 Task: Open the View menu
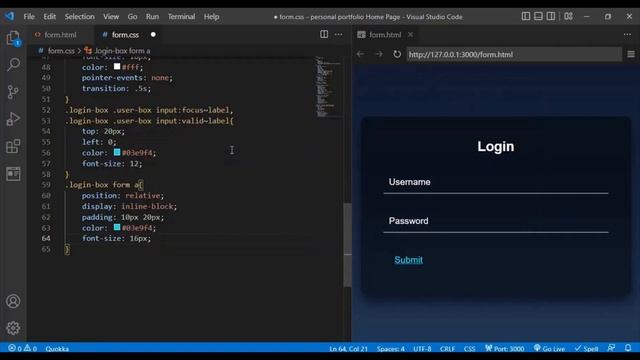click(x=111, y=17)
